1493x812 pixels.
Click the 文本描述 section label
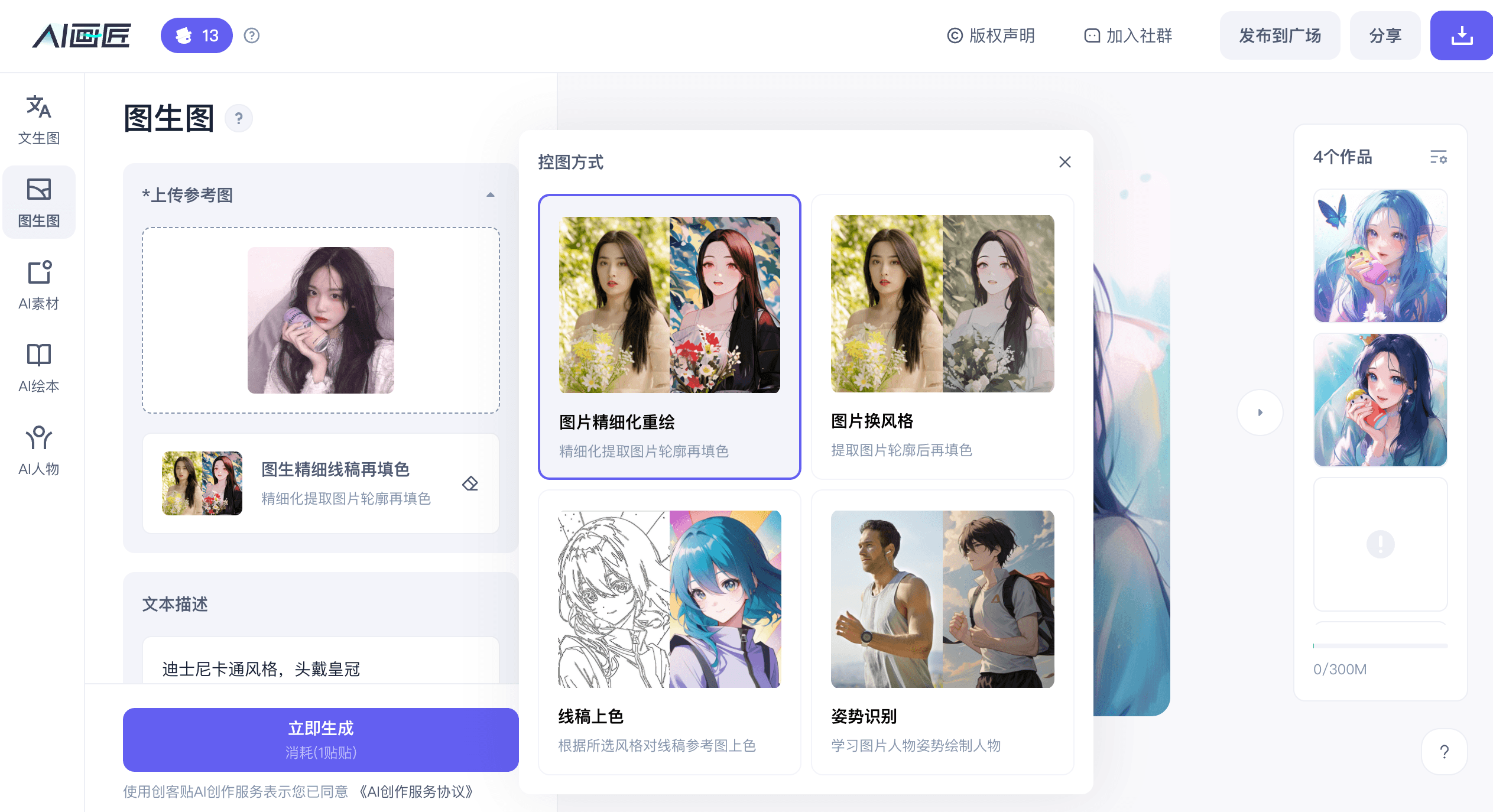(175, 604)
